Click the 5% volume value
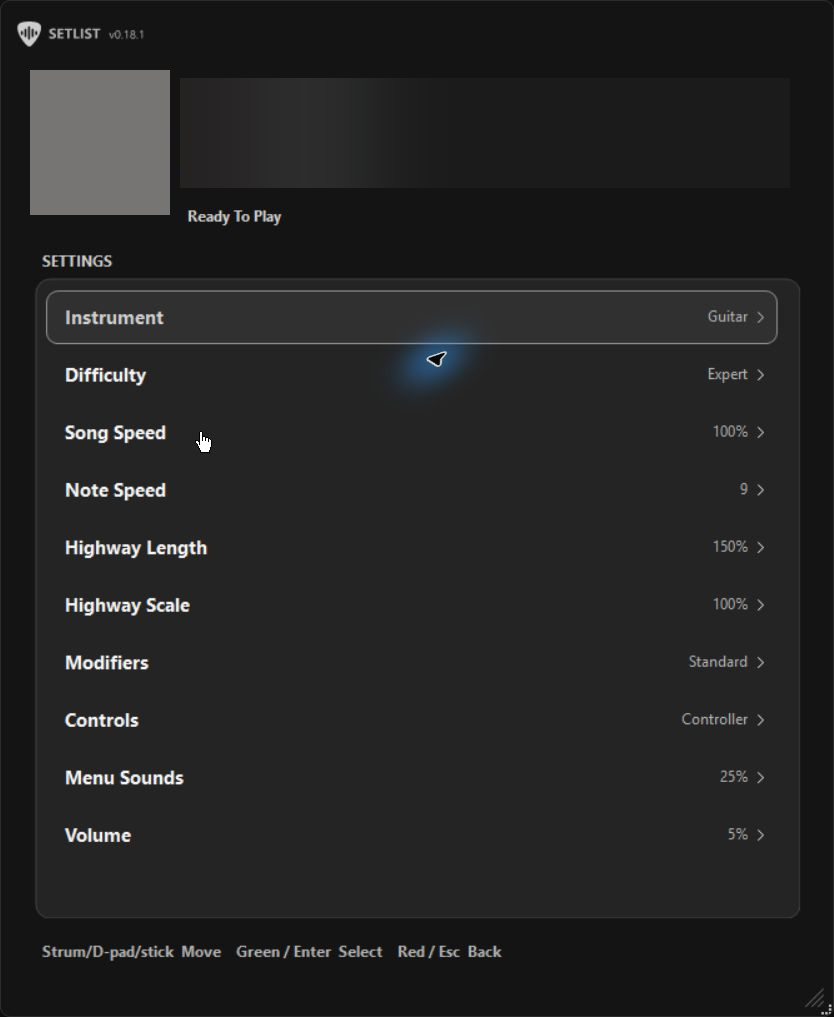 [737, 834]
